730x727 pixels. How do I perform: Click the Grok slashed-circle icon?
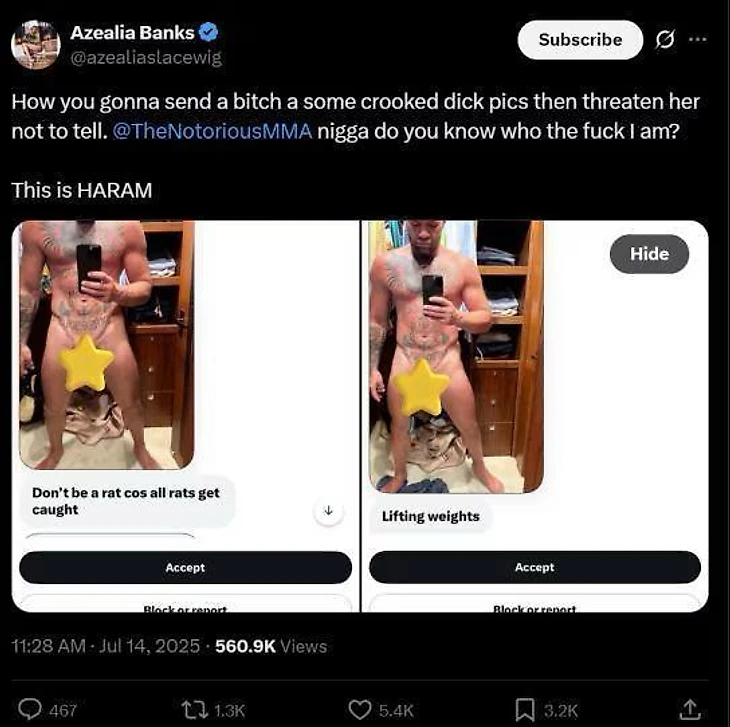(665, 40)
